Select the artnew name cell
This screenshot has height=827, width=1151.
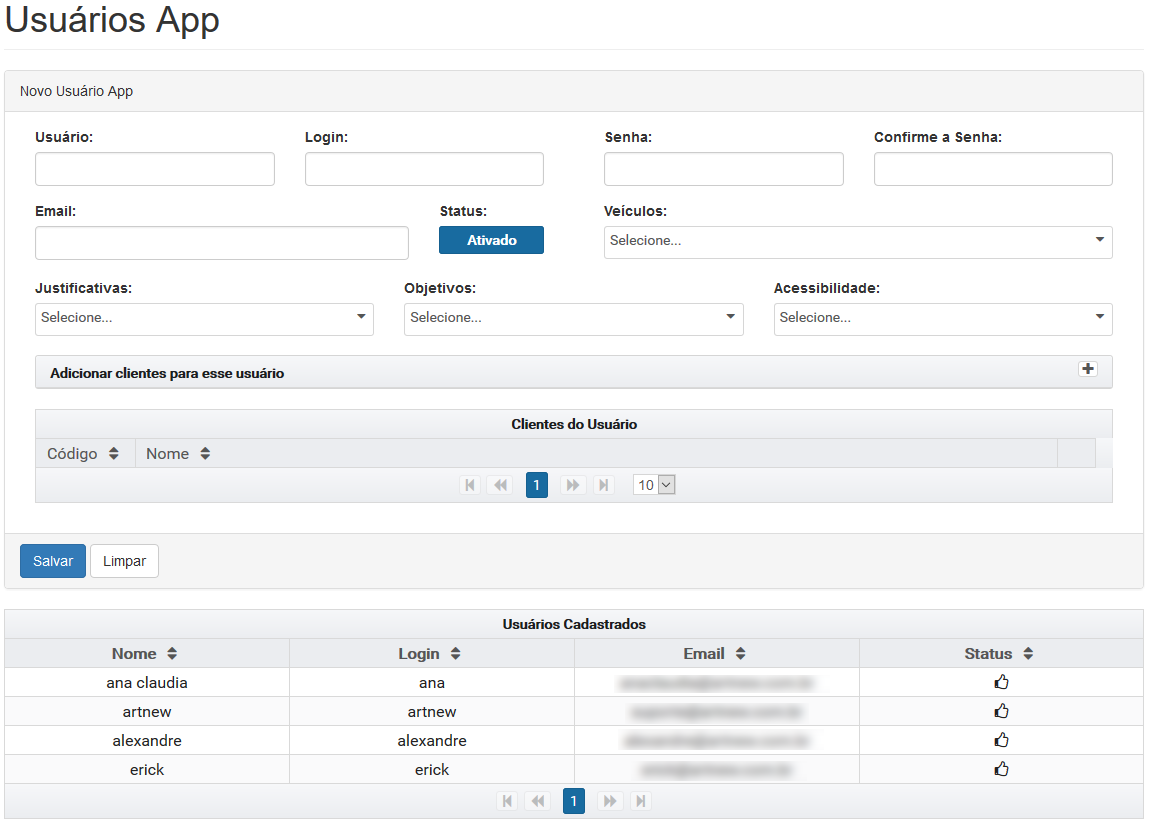pos(147,712)
